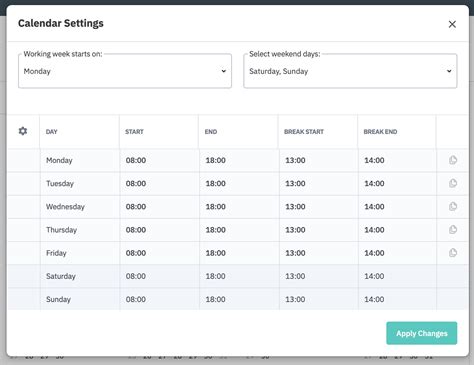Open the 'Working week starts on' dropdown

(x=125, y=71)
